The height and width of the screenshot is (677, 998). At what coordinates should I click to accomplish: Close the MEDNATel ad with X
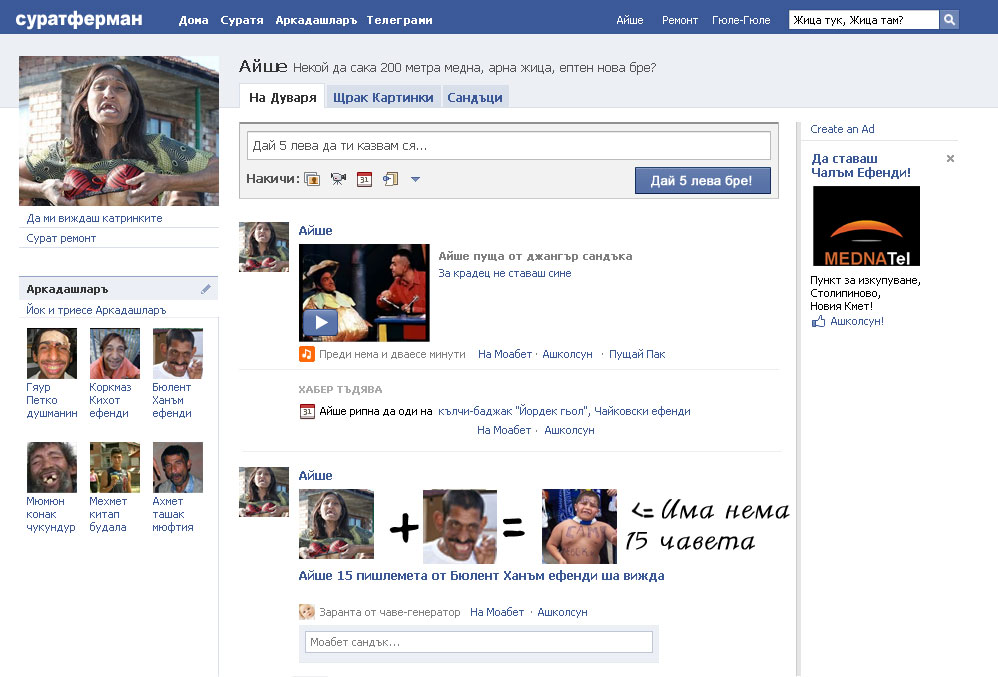pyautogui.click(x=950, y=159)
